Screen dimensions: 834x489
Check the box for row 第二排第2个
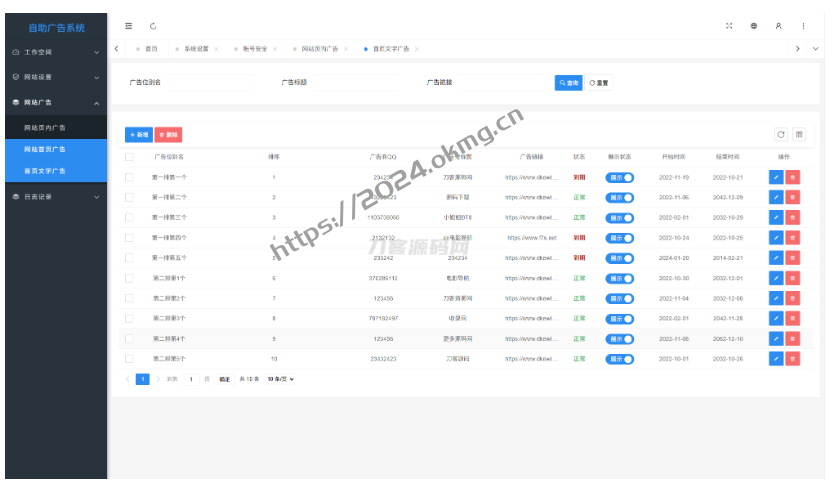(129, 299)
